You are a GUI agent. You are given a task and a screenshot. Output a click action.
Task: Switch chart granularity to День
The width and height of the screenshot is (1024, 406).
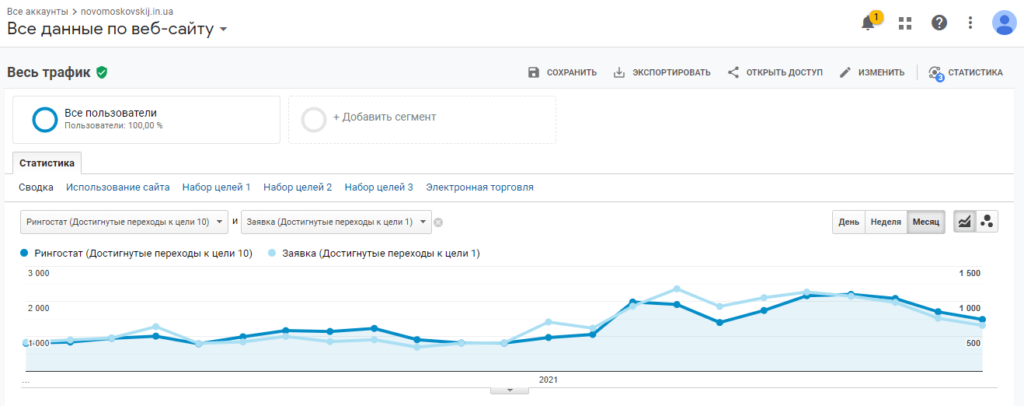pyautogui.click(x=848, y=222)
